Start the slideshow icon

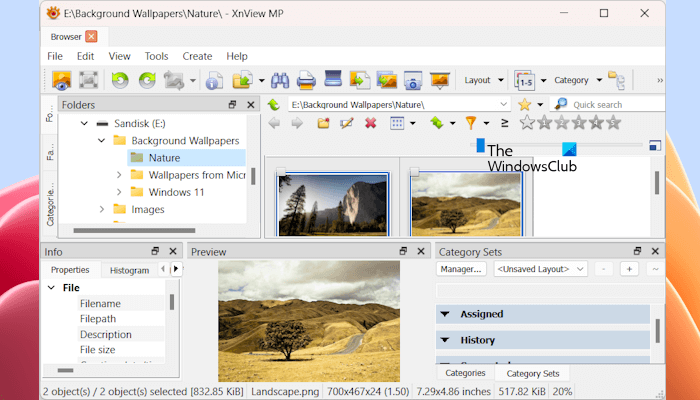(x=440, y=80)
